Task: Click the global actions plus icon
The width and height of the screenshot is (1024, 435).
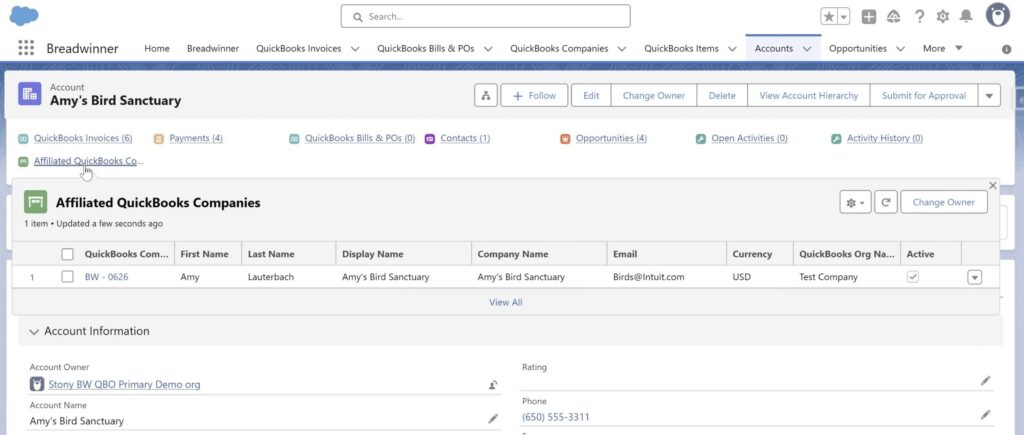Action: 869,16
